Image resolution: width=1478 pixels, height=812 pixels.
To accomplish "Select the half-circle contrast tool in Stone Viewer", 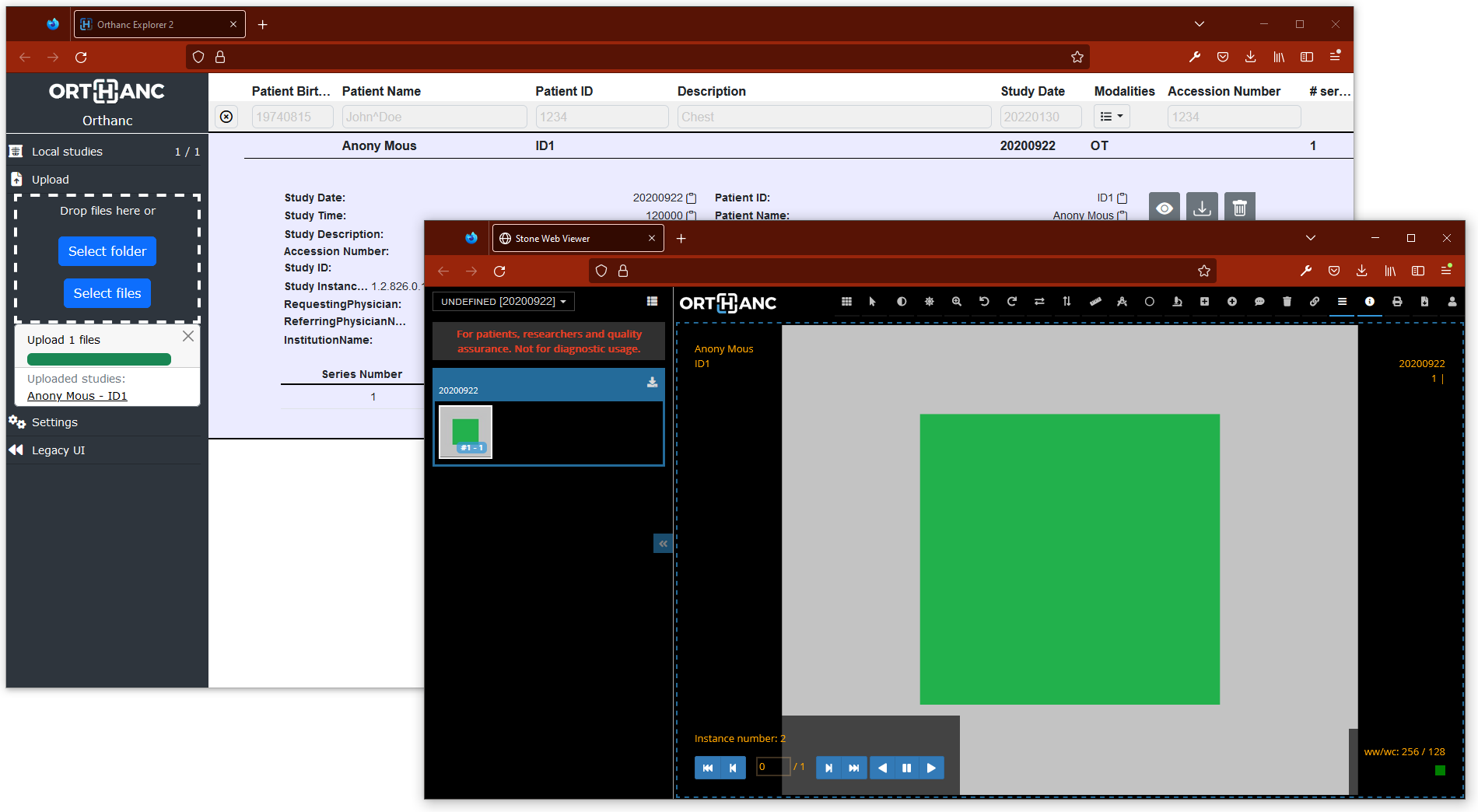I will pos(902,302).
